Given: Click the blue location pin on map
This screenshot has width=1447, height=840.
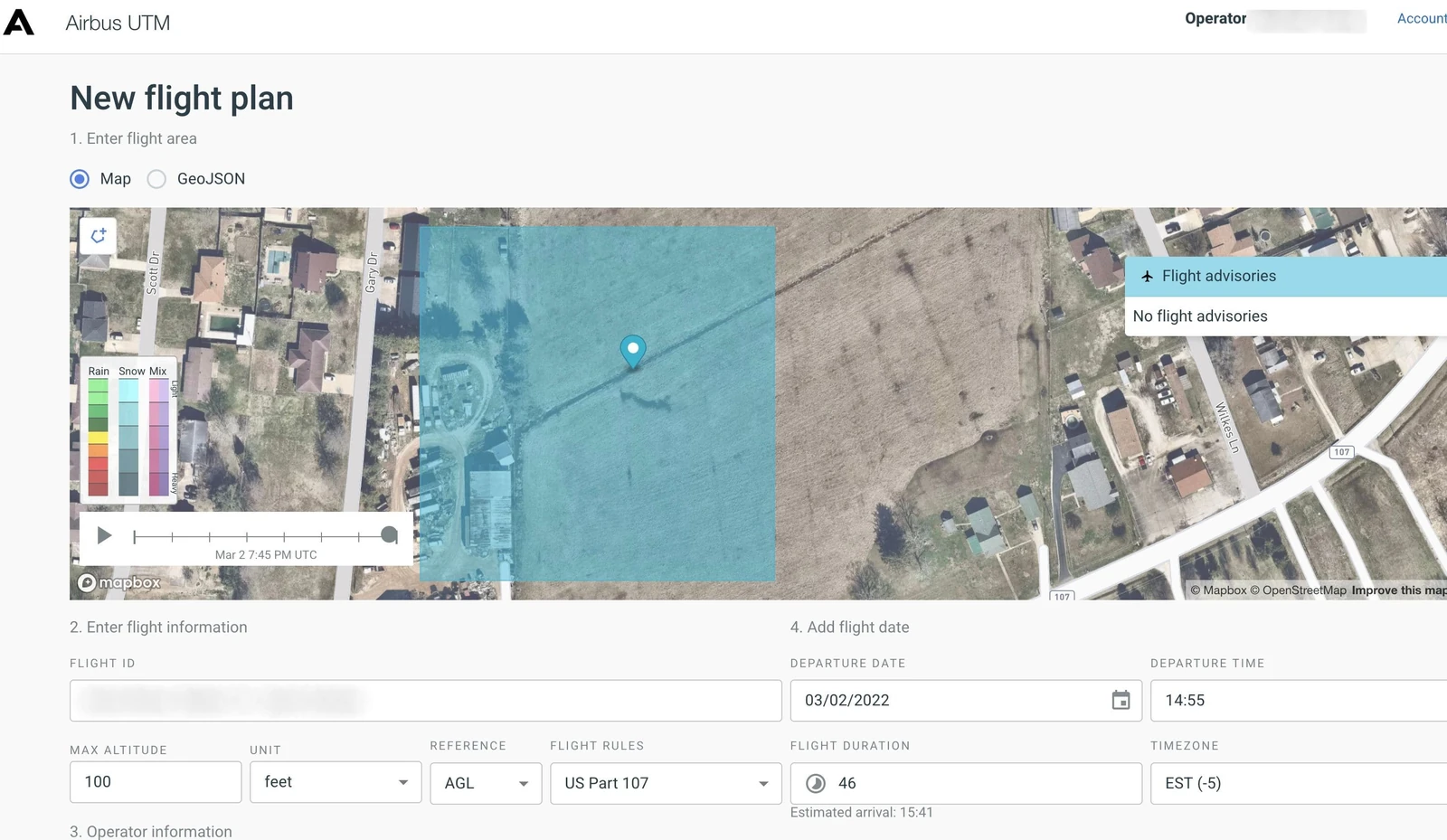Looking at the screenshot, I should (x=633, y=351).
